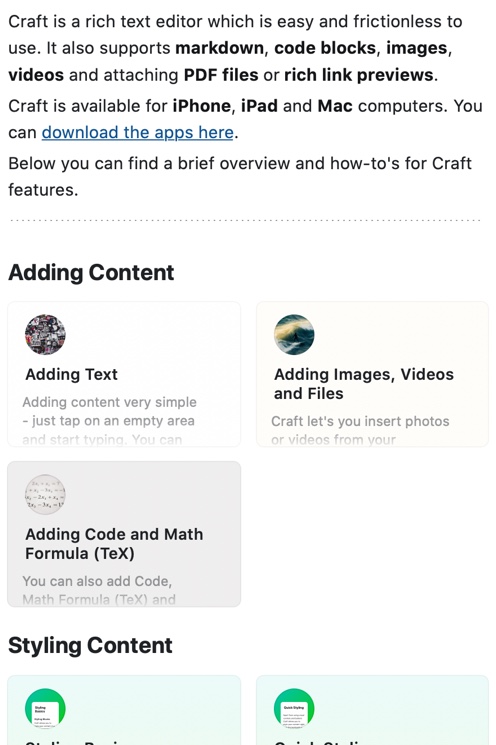
Task: Open the Adding Text card title
Action: coord(71,374)
